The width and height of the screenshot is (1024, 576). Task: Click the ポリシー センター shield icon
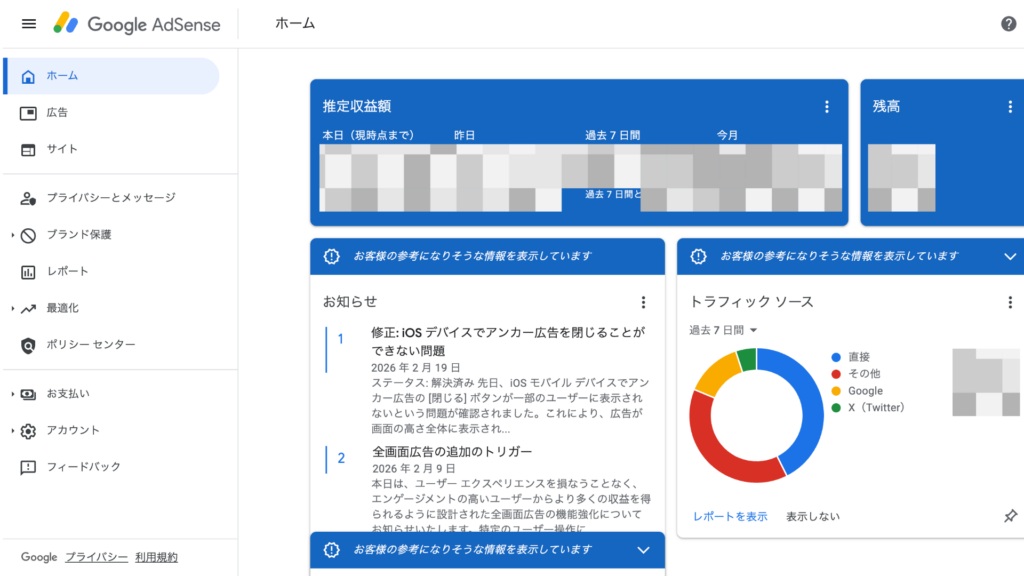pyautogui.click(x=28, y=345)
